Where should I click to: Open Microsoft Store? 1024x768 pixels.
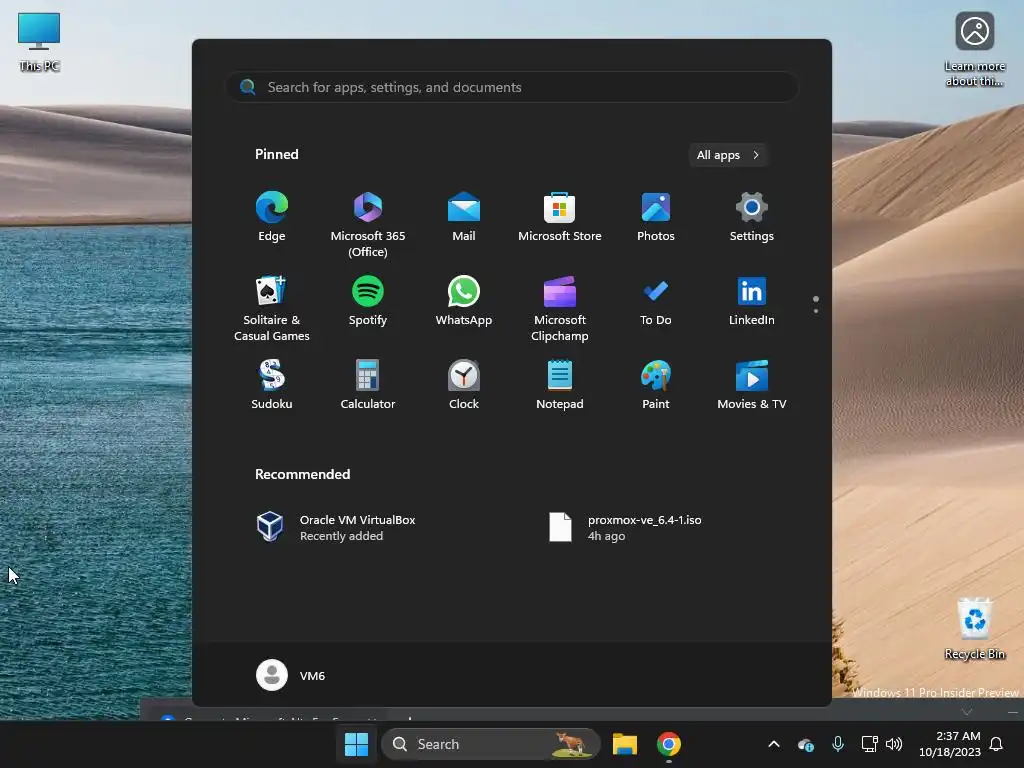560,217
